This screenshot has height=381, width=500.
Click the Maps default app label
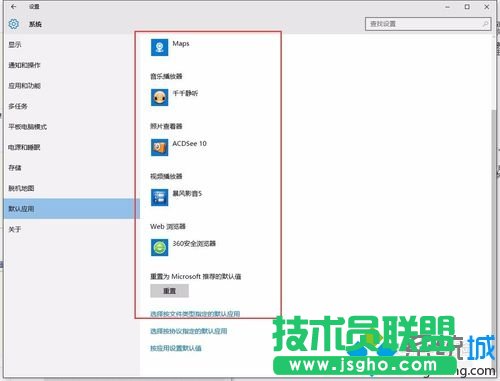(x=181, y=44)
